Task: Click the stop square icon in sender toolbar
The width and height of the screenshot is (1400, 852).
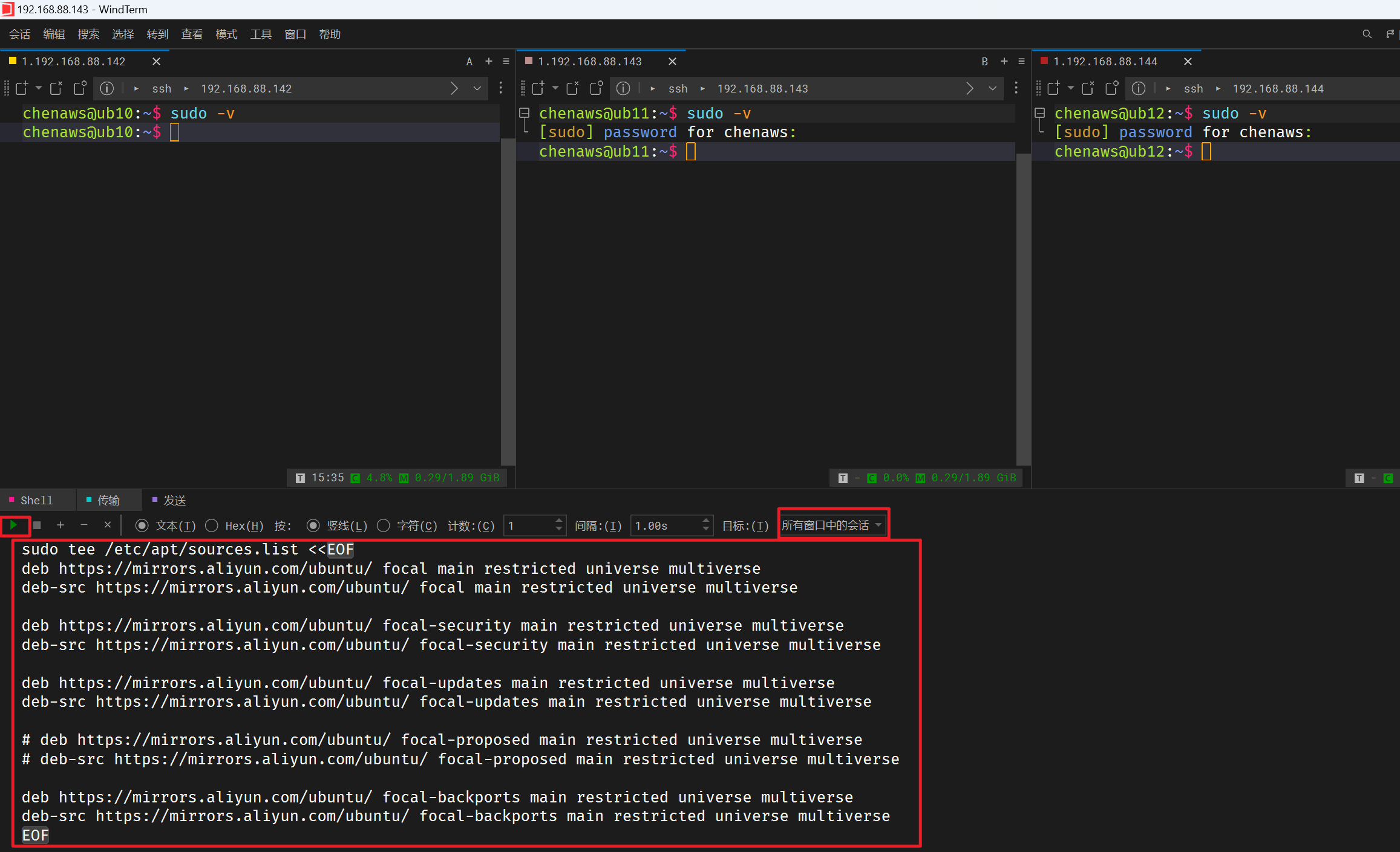Action: [37, 525]
